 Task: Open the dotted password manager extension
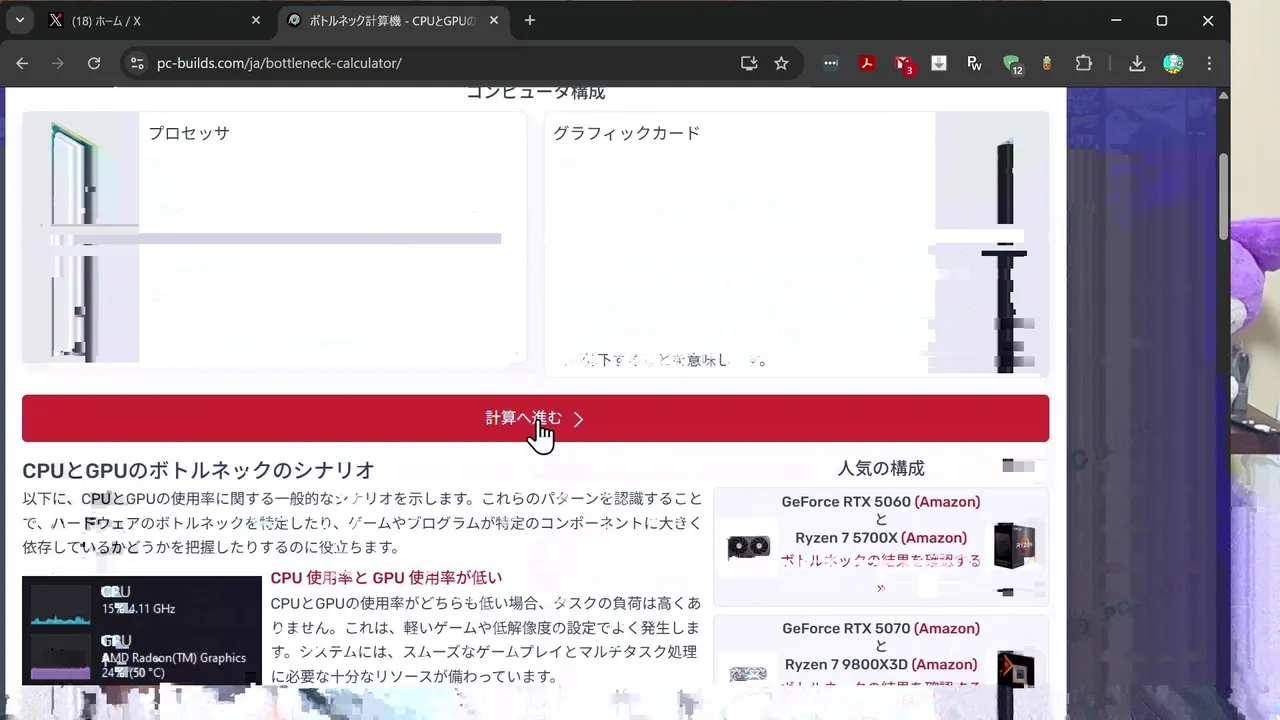point(831,63)
